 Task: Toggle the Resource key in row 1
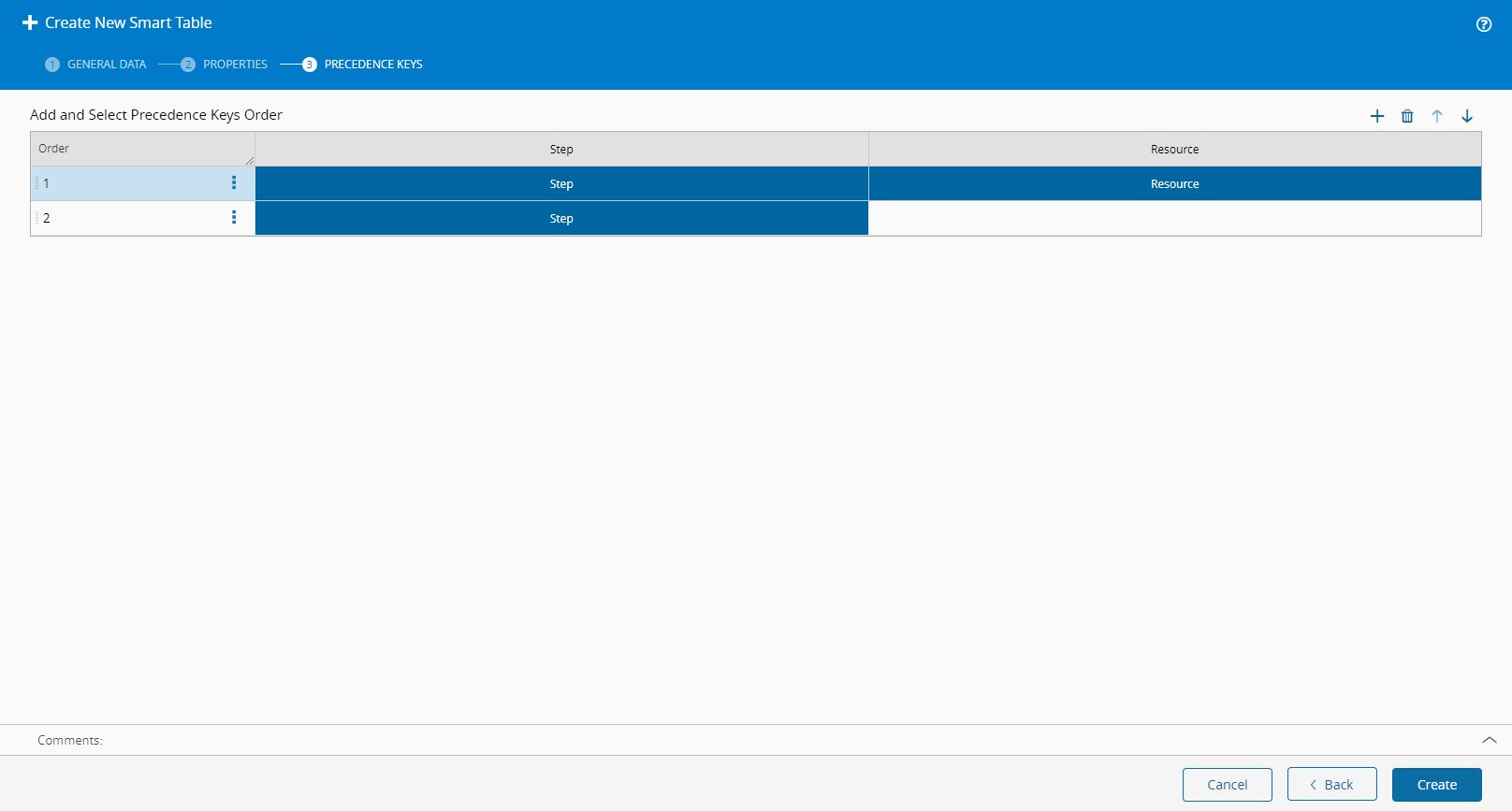tap(1175, 183)
